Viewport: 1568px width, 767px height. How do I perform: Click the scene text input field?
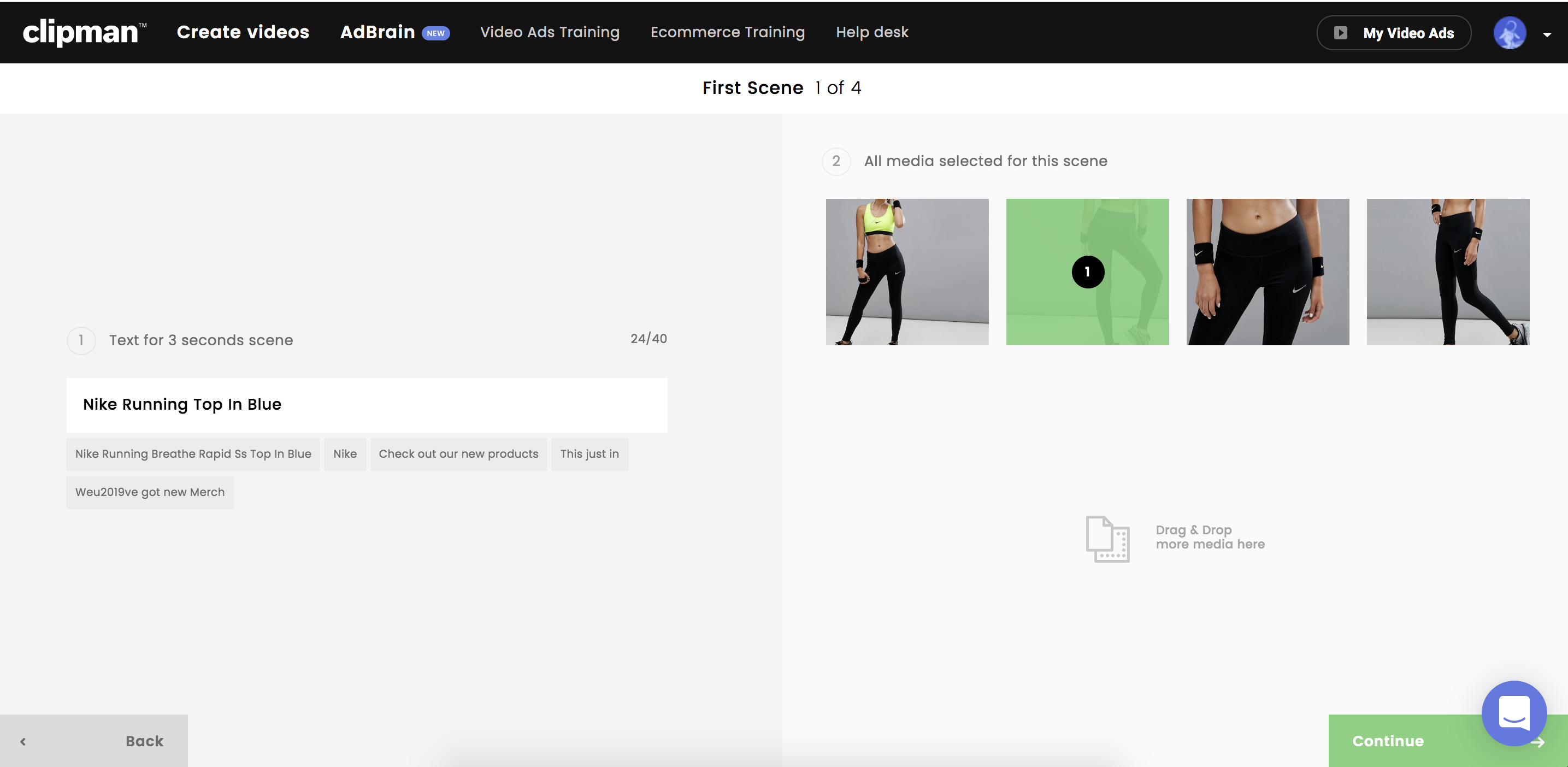367,405
